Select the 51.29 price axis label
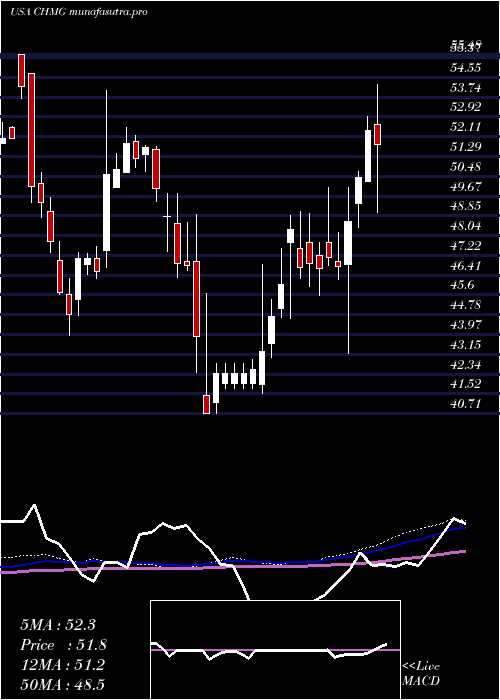This screenshot has width=500, height=700. (x=466, y=146)
